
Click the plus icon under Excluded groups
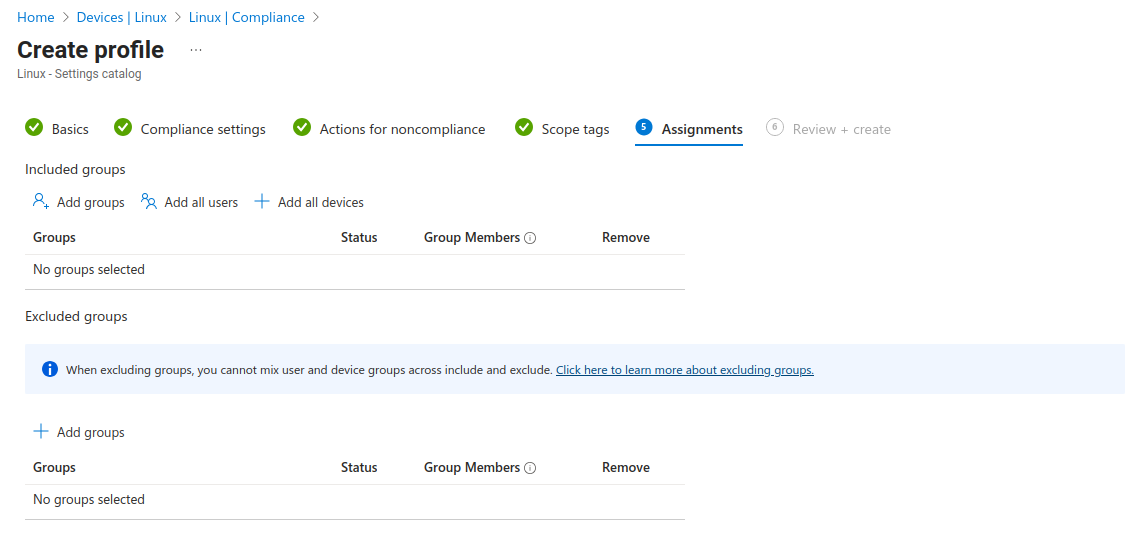41,431
